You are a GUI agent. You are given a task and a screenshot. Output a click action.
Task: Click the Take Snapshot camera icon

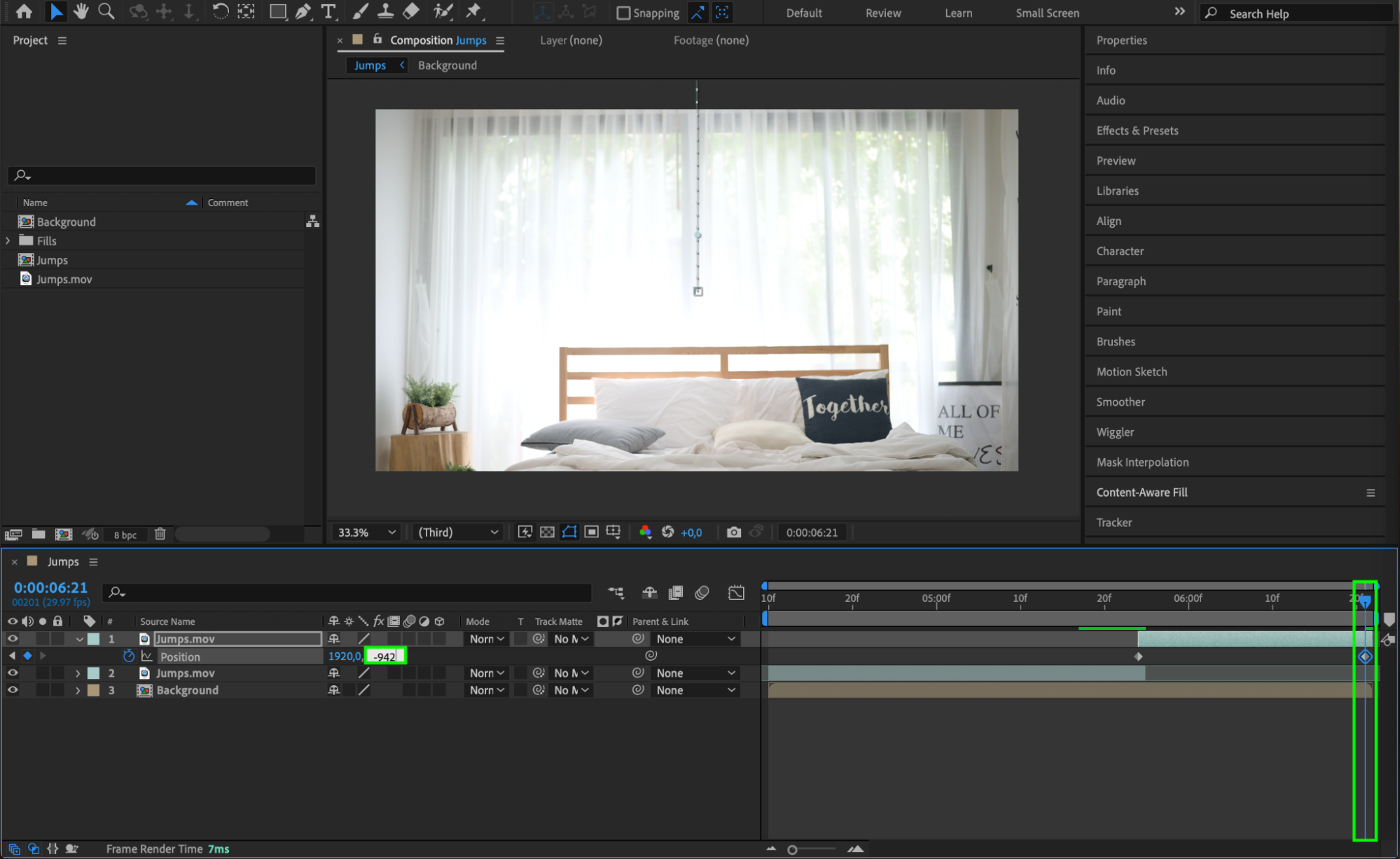pos(733,532)
